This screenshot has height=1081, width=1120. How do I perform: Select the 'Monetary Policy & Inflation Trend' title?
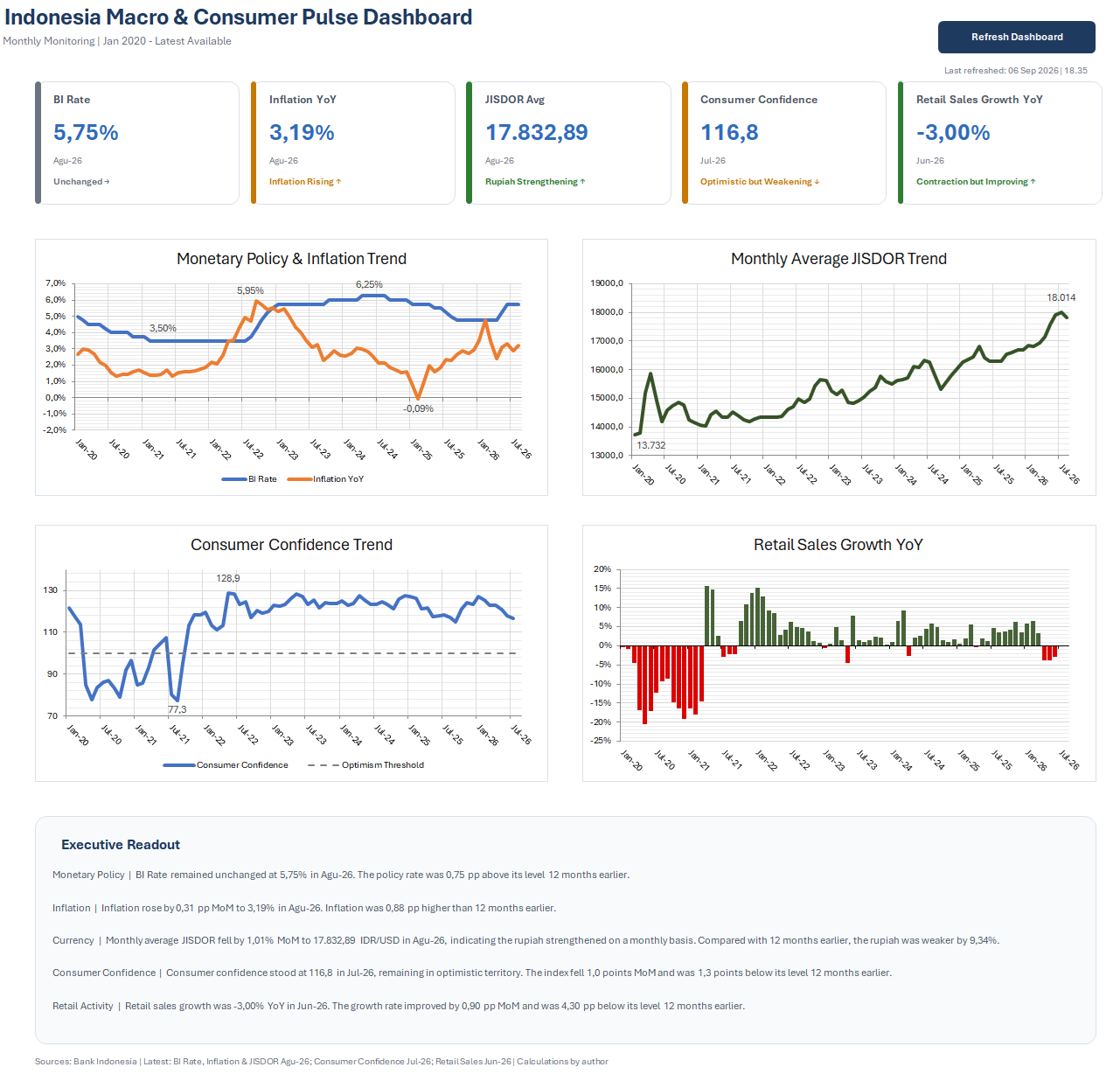[291, 259]
